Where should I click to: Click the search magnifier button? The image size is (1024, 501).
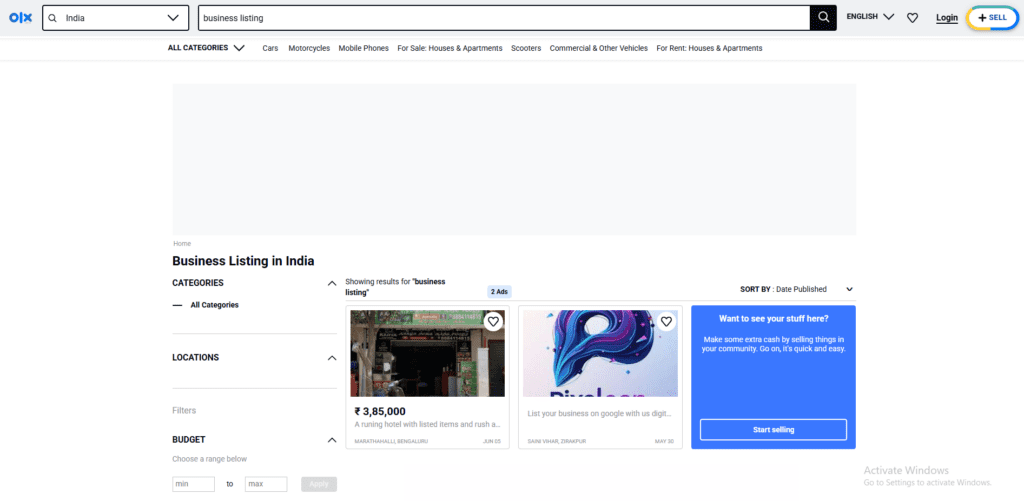(823, 18)
